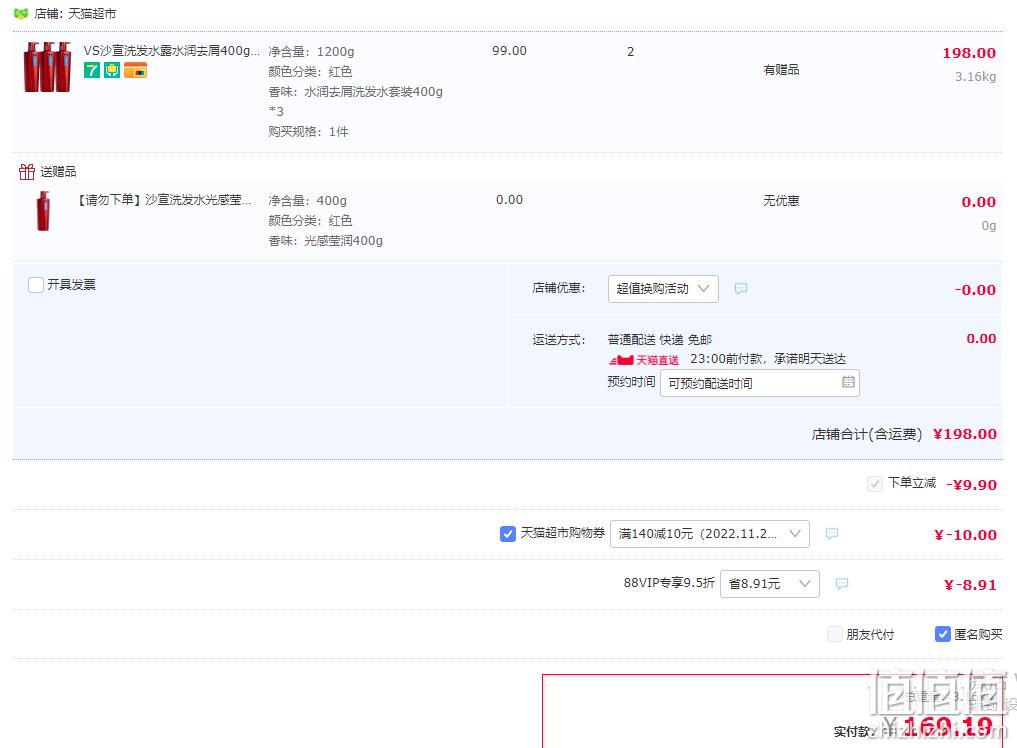The image size is (1017, 748).
Task: Click the comment icon beside 省8.91元
Action: 842,583
